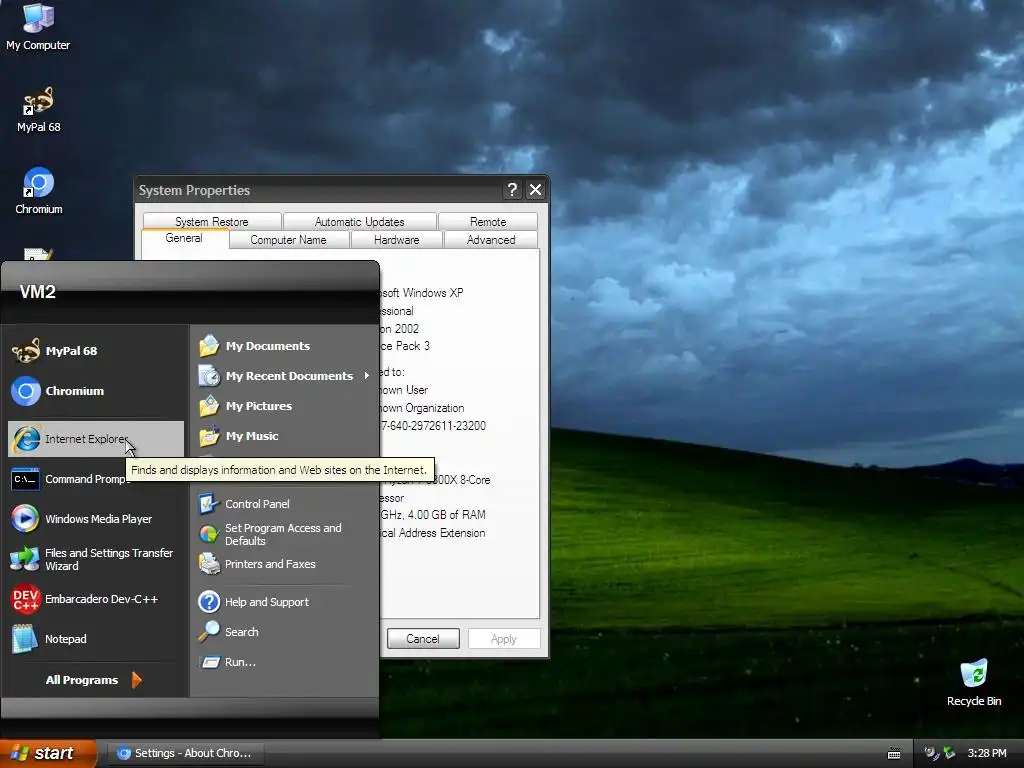
Task: Open Notepad from Start menu
Action: click(95, 639)
